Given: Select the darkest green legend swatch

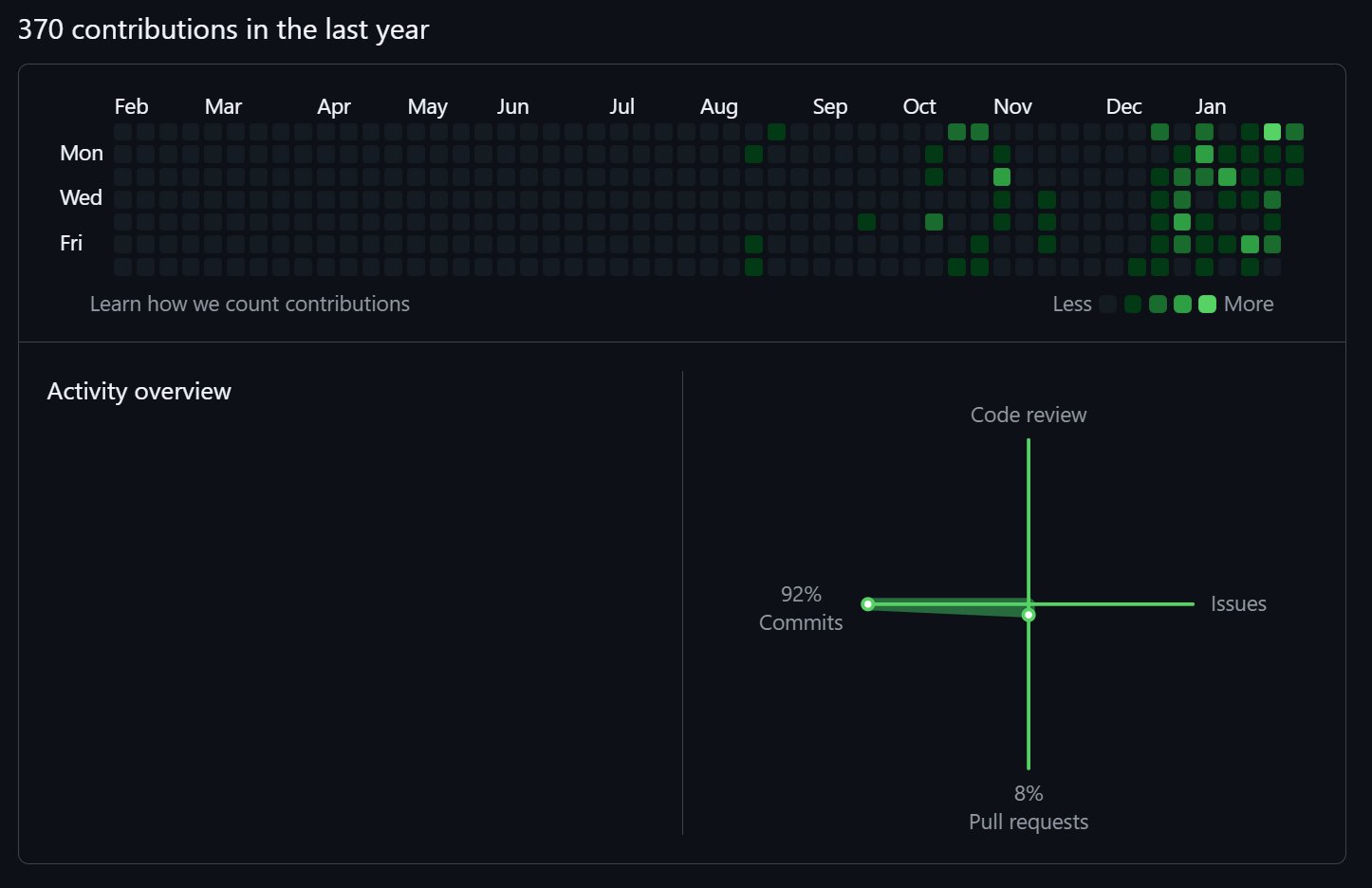Looking at the screenshot, I should coord(1132,304).
